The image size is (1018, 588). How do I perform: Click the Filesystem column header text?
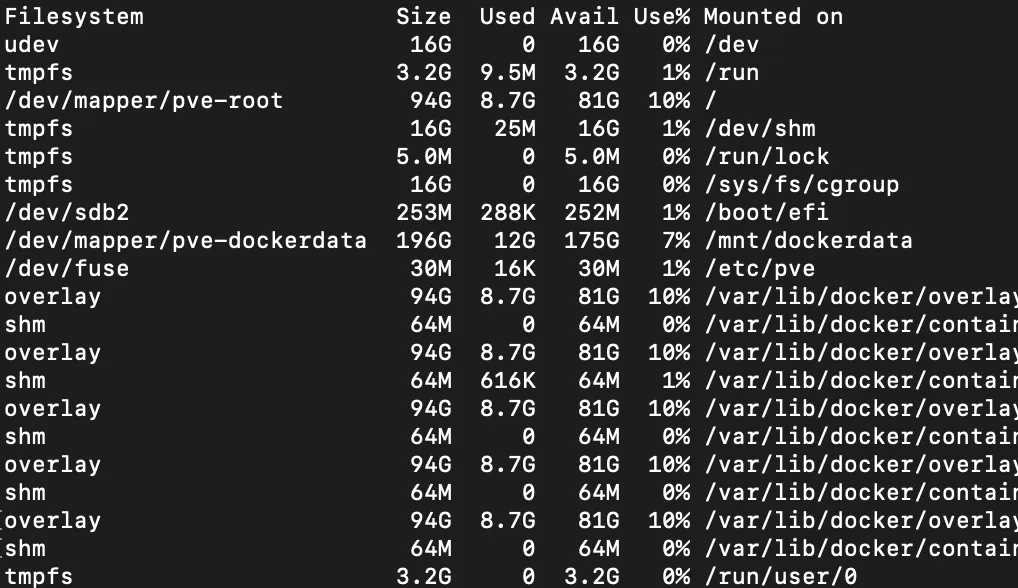click(74, 17)
